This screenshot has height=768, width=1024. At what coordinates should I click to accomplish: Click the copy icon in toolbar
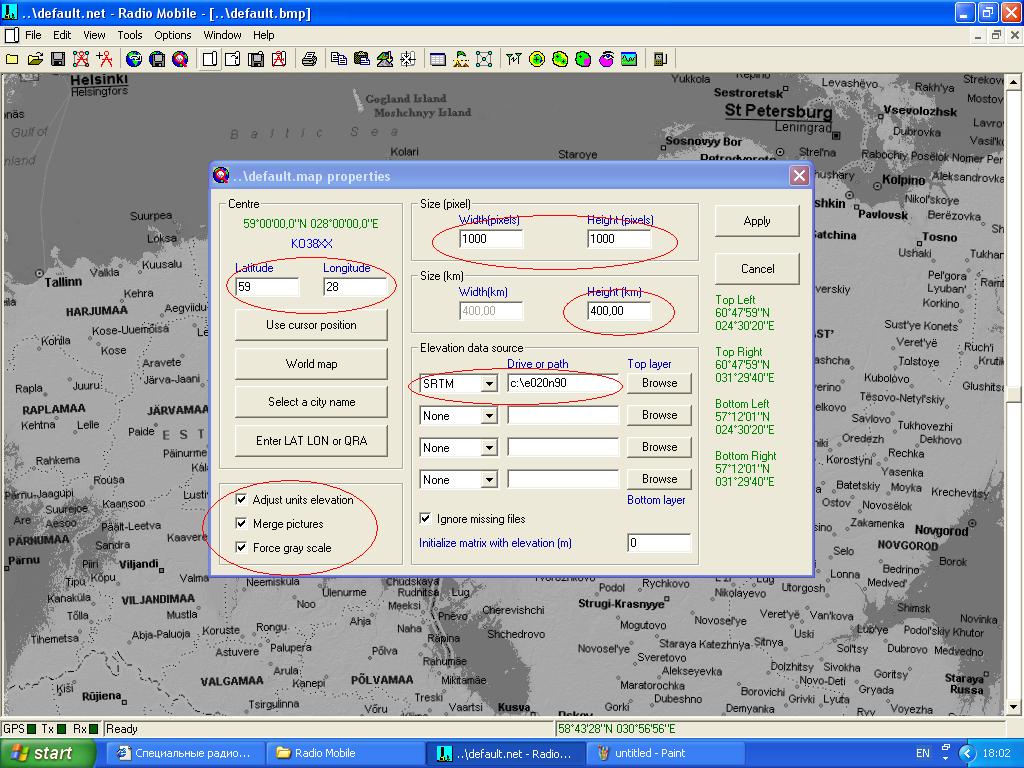(338, 59)
